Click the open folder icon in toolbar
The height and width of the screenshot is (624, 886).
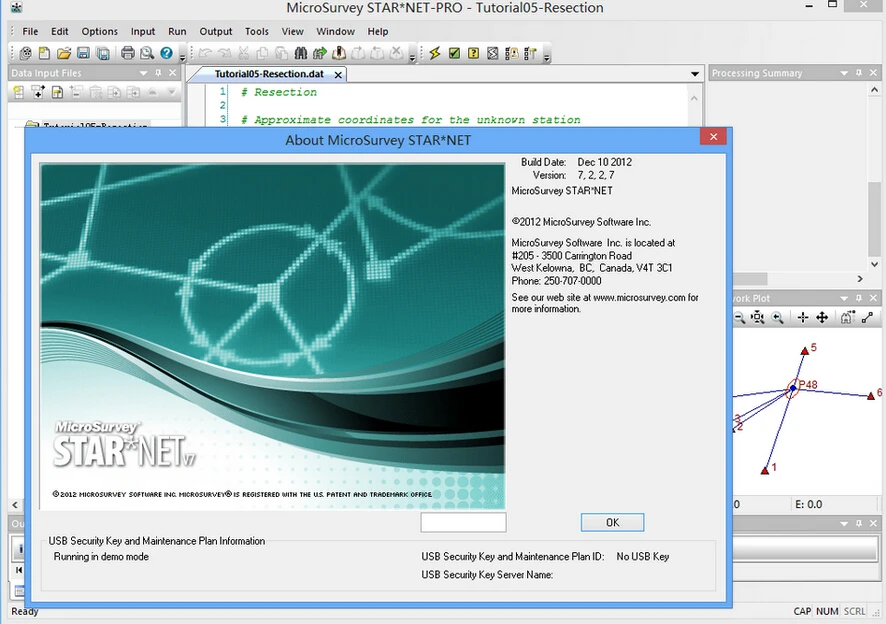(64, 53)
